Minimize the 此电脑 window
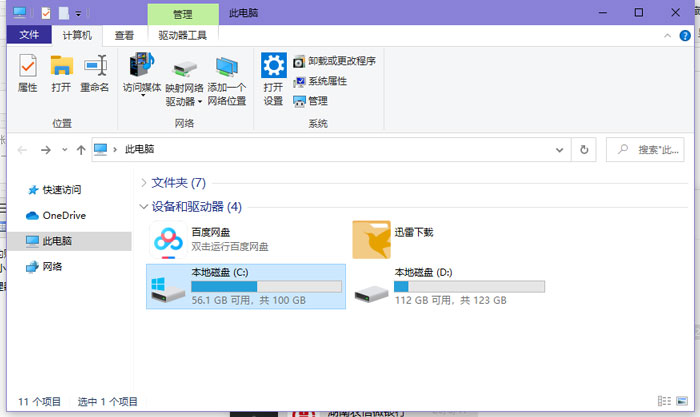700x417 pixels. click(x=603, y=13)
